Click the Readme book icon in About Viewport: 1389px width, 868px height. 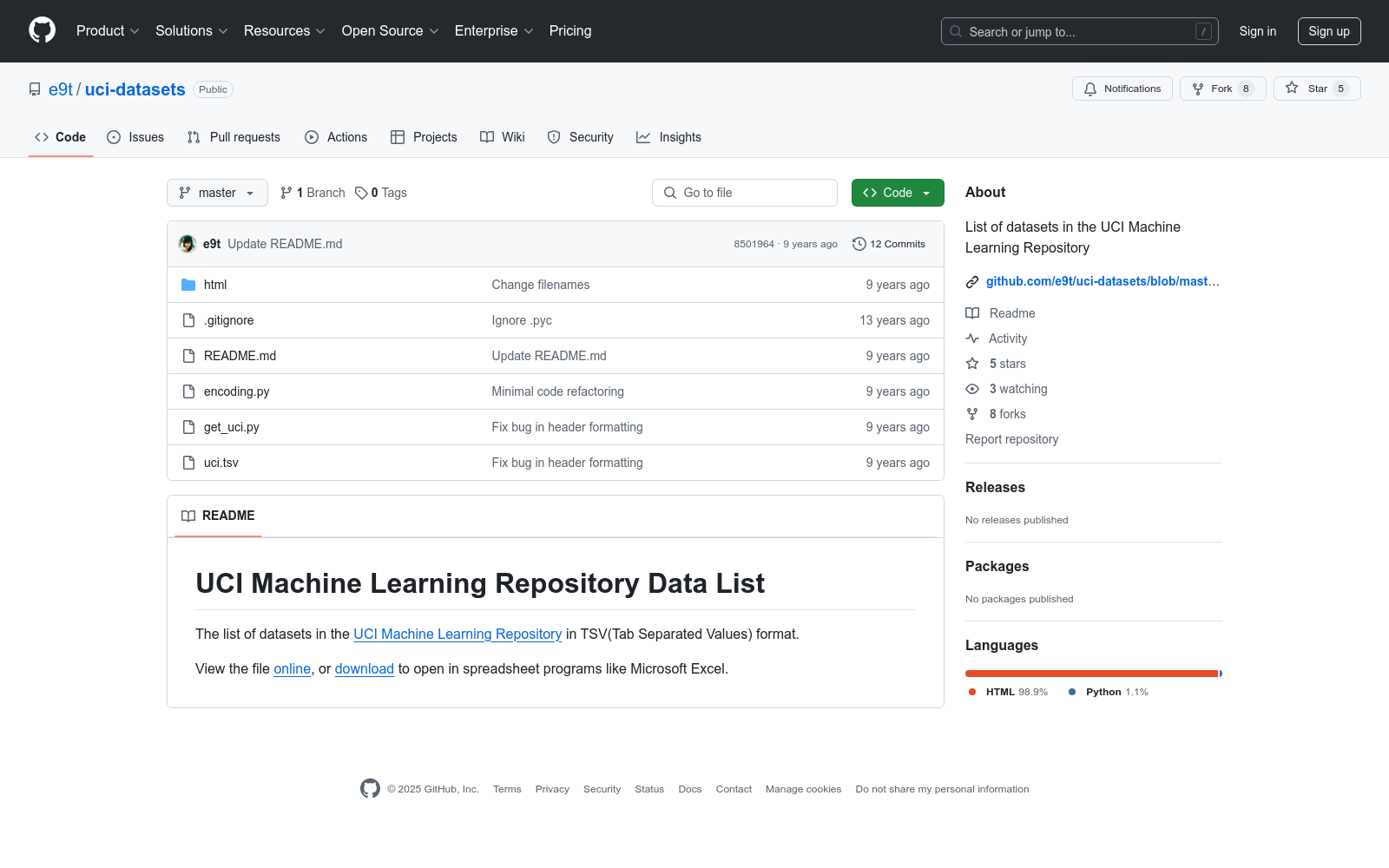(x=972, y=313)
